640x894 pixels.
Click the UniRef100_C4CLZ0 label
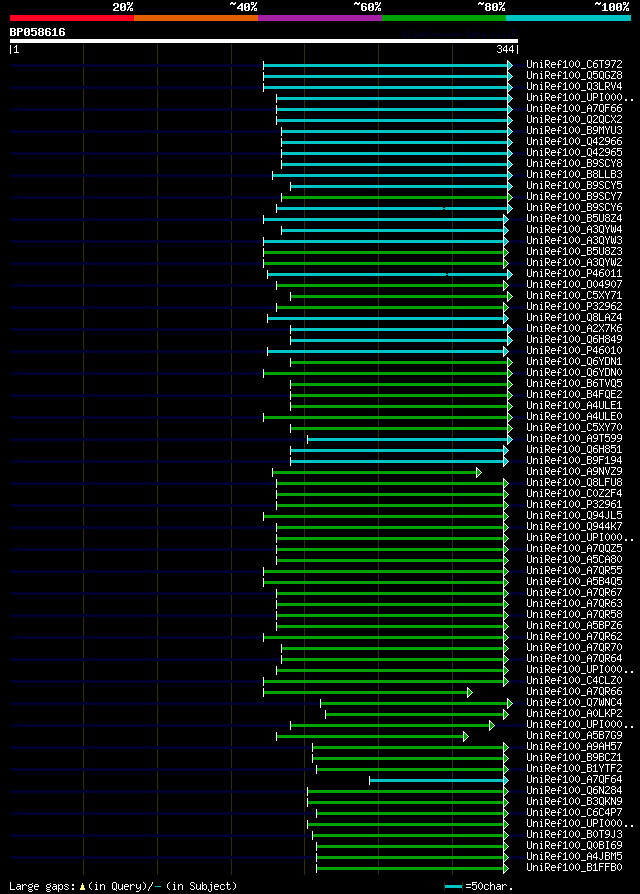pos(574,680)
